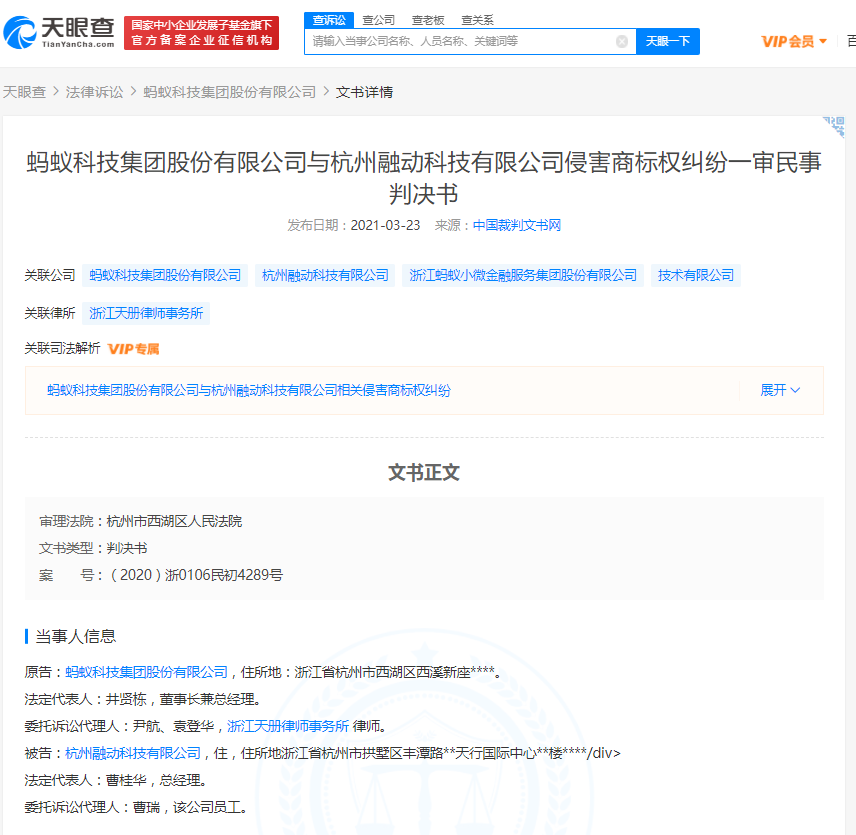856x835 pixels.
Task: Open related company tag 浙江蚂蚁小微金融服务集团股份有限公司
Action: pos(523,276)
